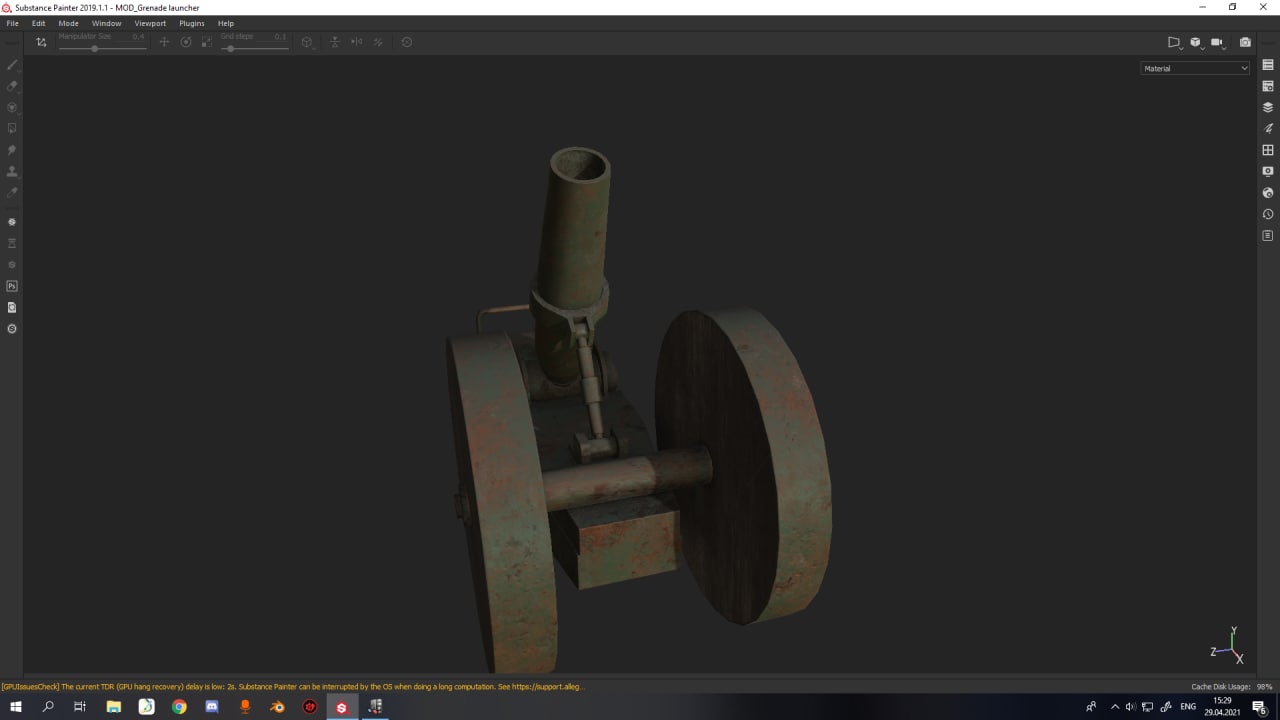1280x720 pixels.
Task: Open the Windows notification center icon
Action: point(1260,707)
